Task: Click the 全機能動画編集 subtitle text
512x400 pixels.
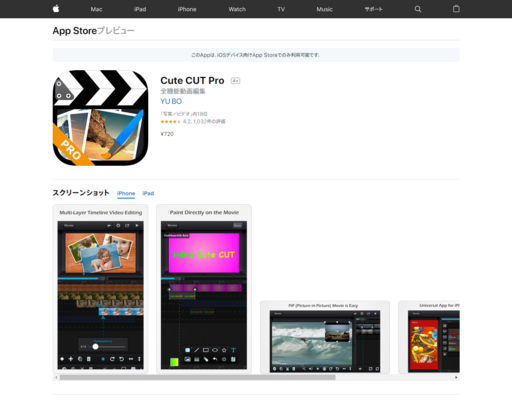Action: pyautogui.click(x=183, y=91)
